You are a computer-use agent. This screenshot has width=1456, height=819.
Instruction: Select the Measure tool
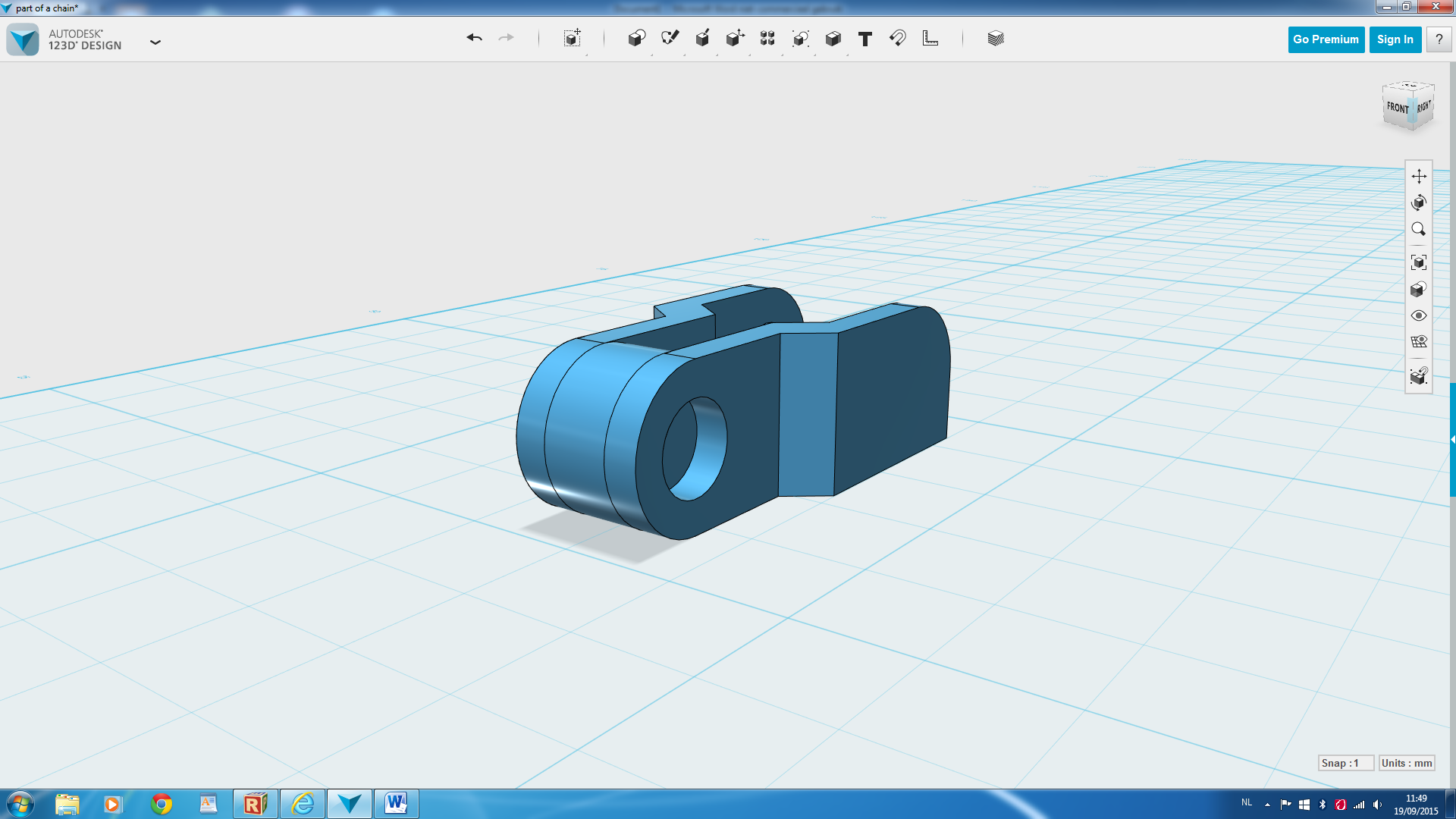pos(930,38)
